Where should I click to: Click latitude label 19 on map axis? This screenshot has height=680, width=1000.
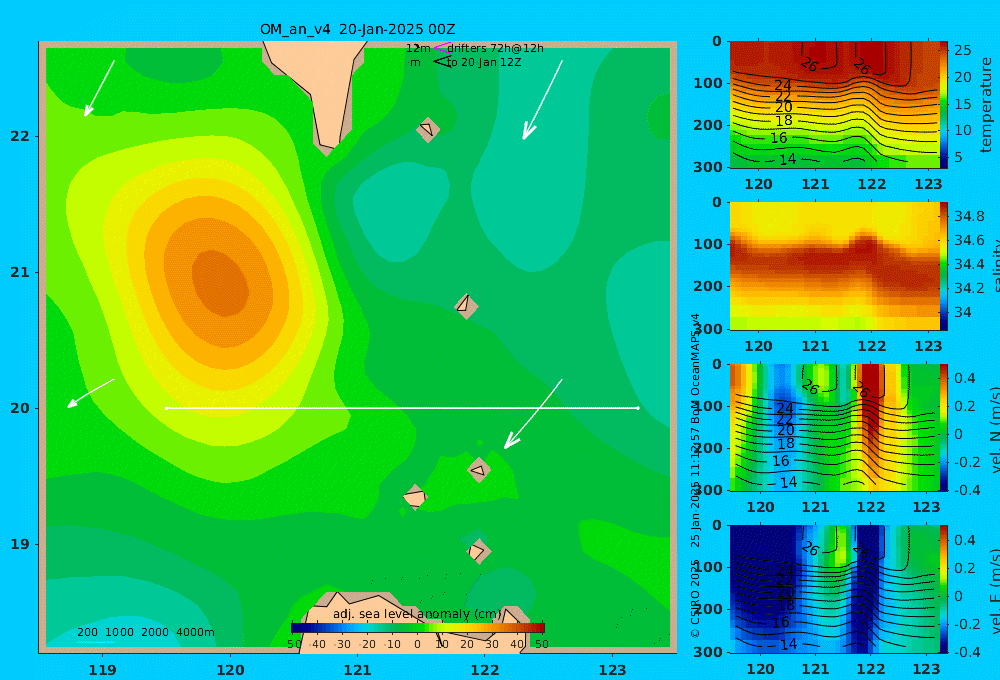[20, 544]
